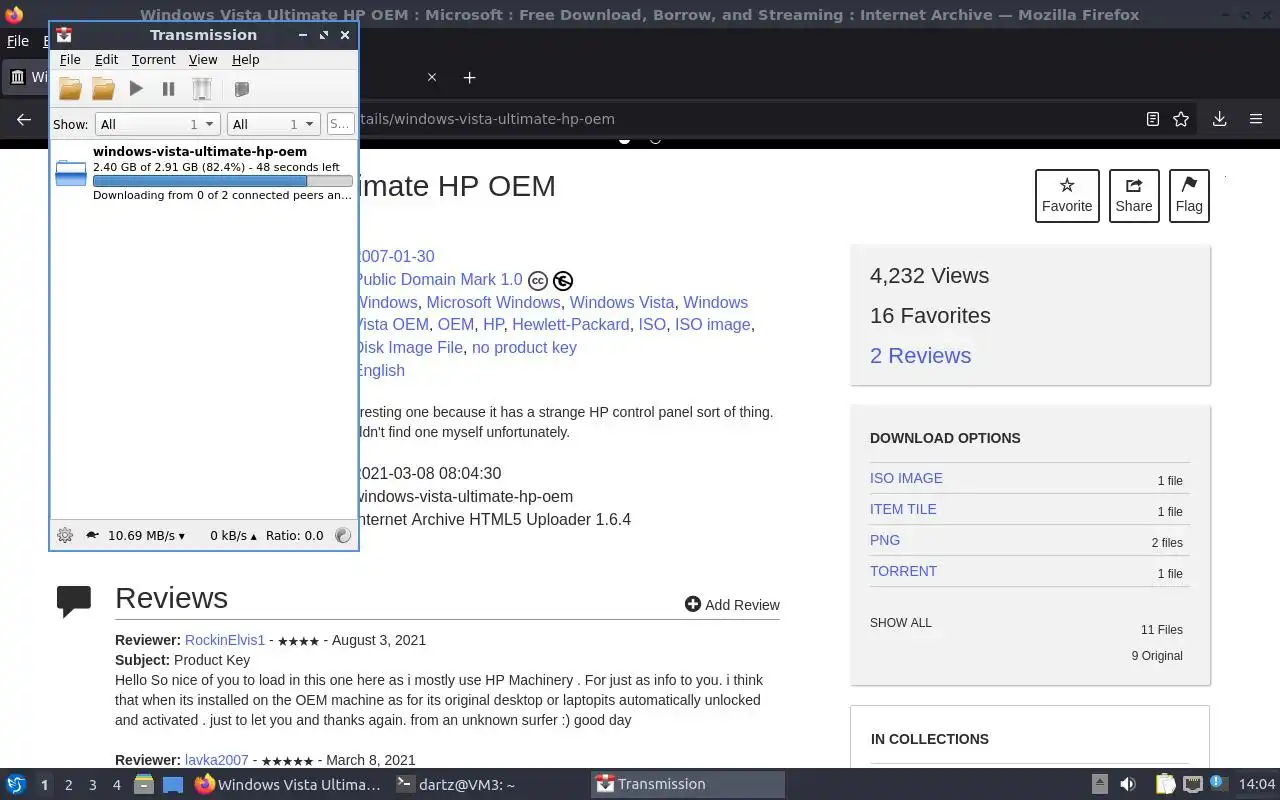Open Transmission's Torrent menu
Screen dimensions: 1280x800
[153, 60]
